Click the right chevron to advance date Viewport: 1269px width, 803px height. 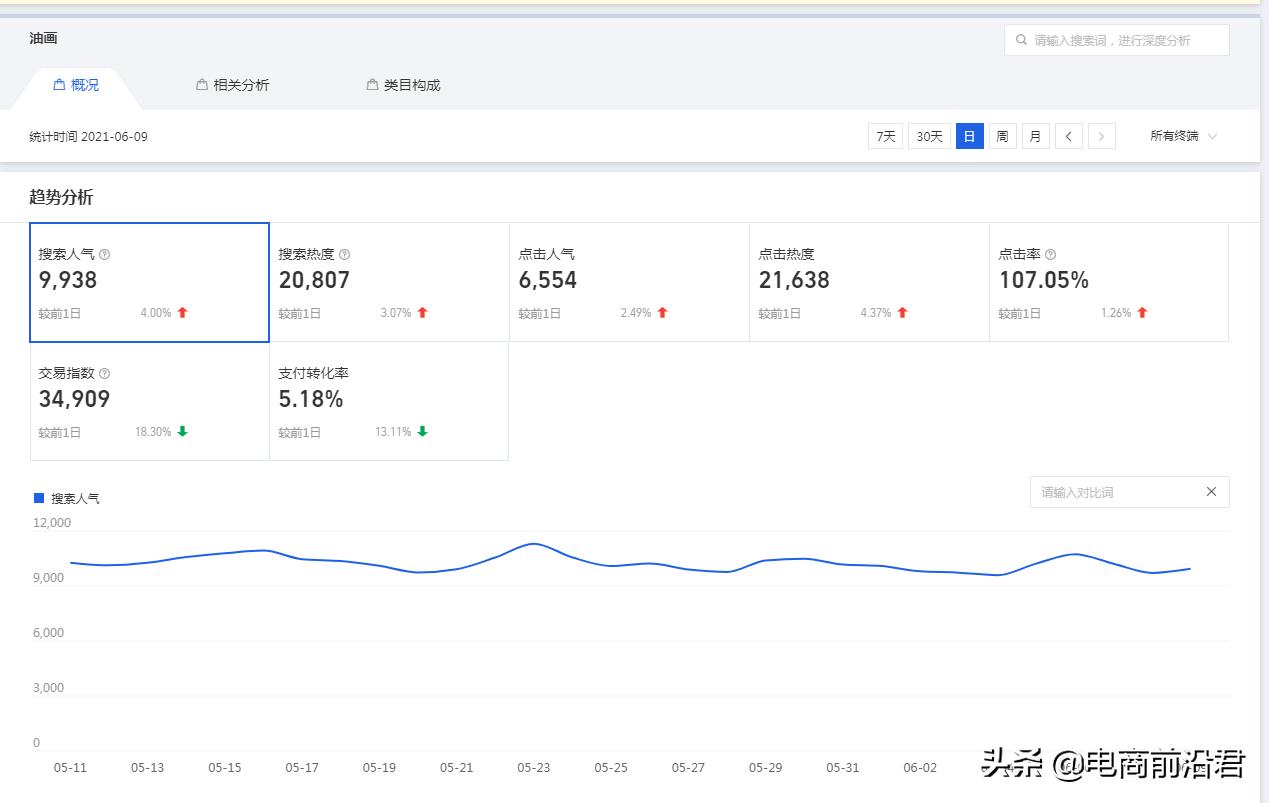(1101, 136)
